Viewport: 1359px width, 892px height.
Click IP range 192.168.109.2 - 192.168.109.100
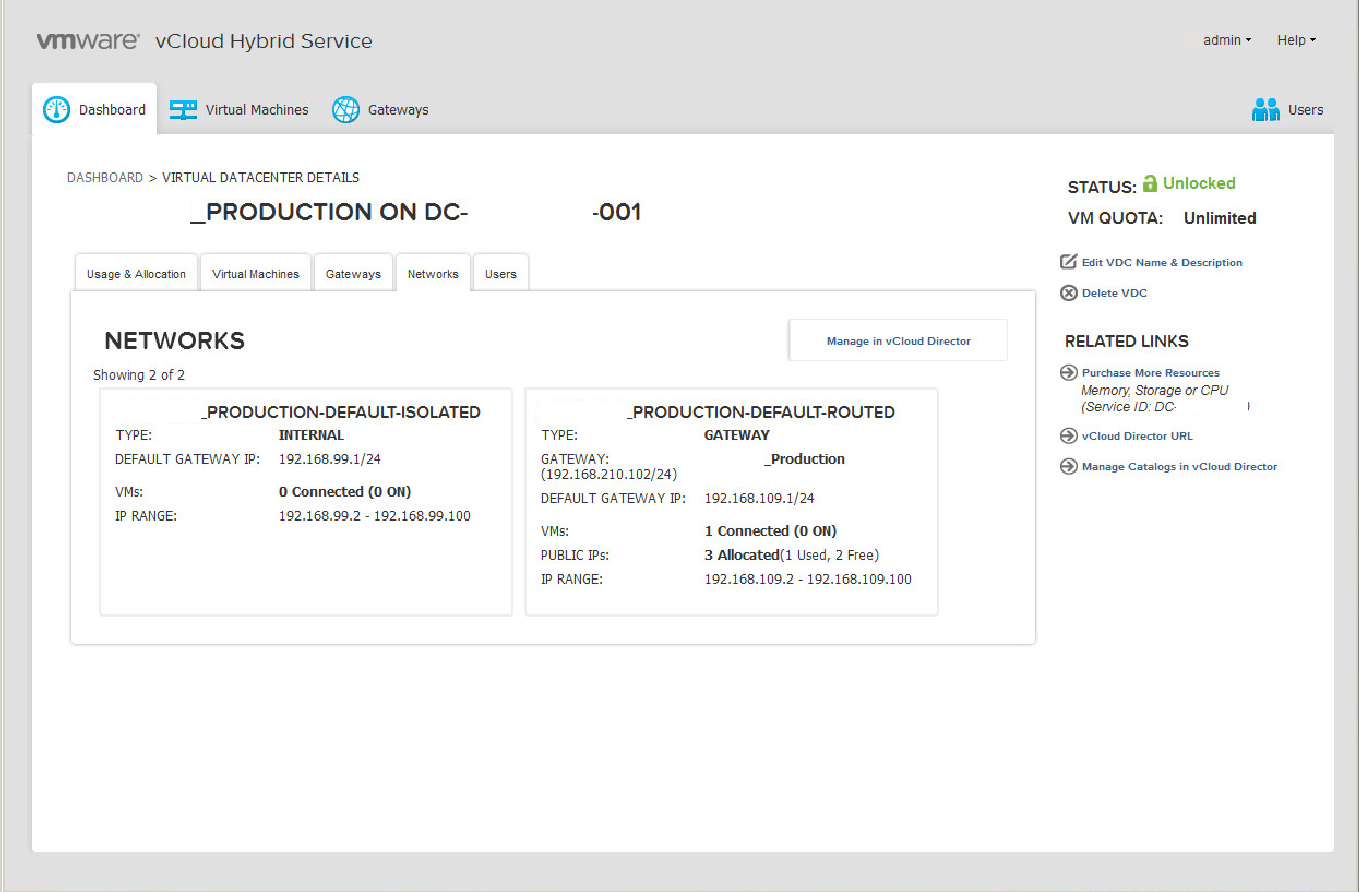coord(808,579)
